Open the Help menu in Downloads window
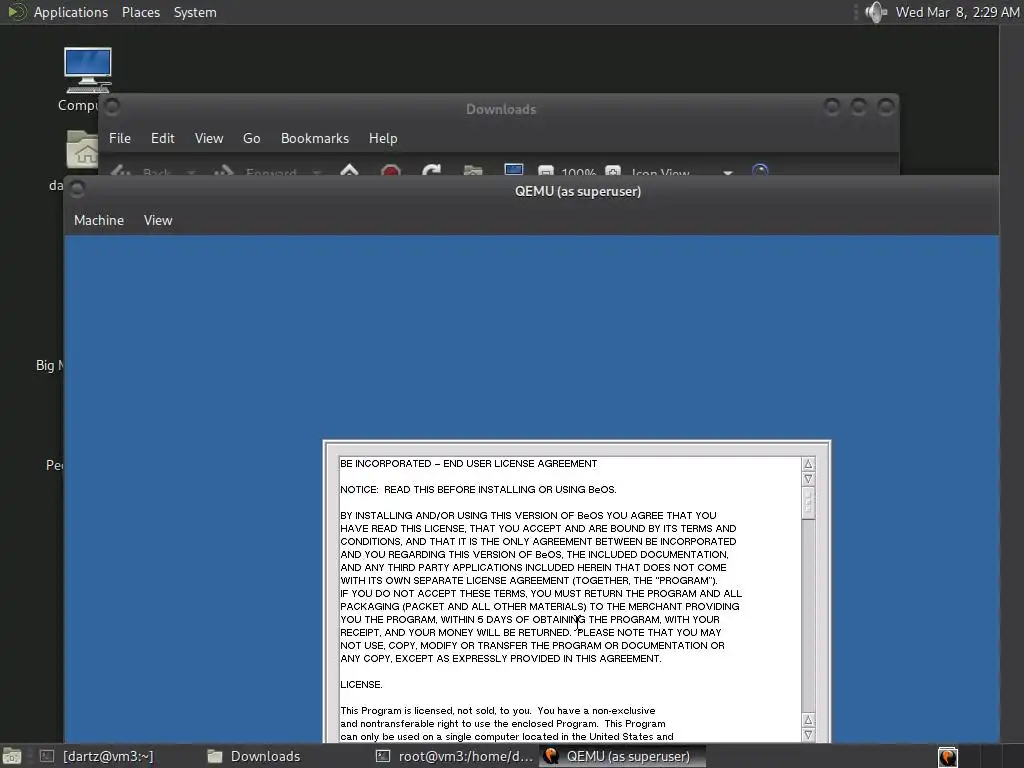Screen dimensions: 1024x768 click(x=383, y=138)
